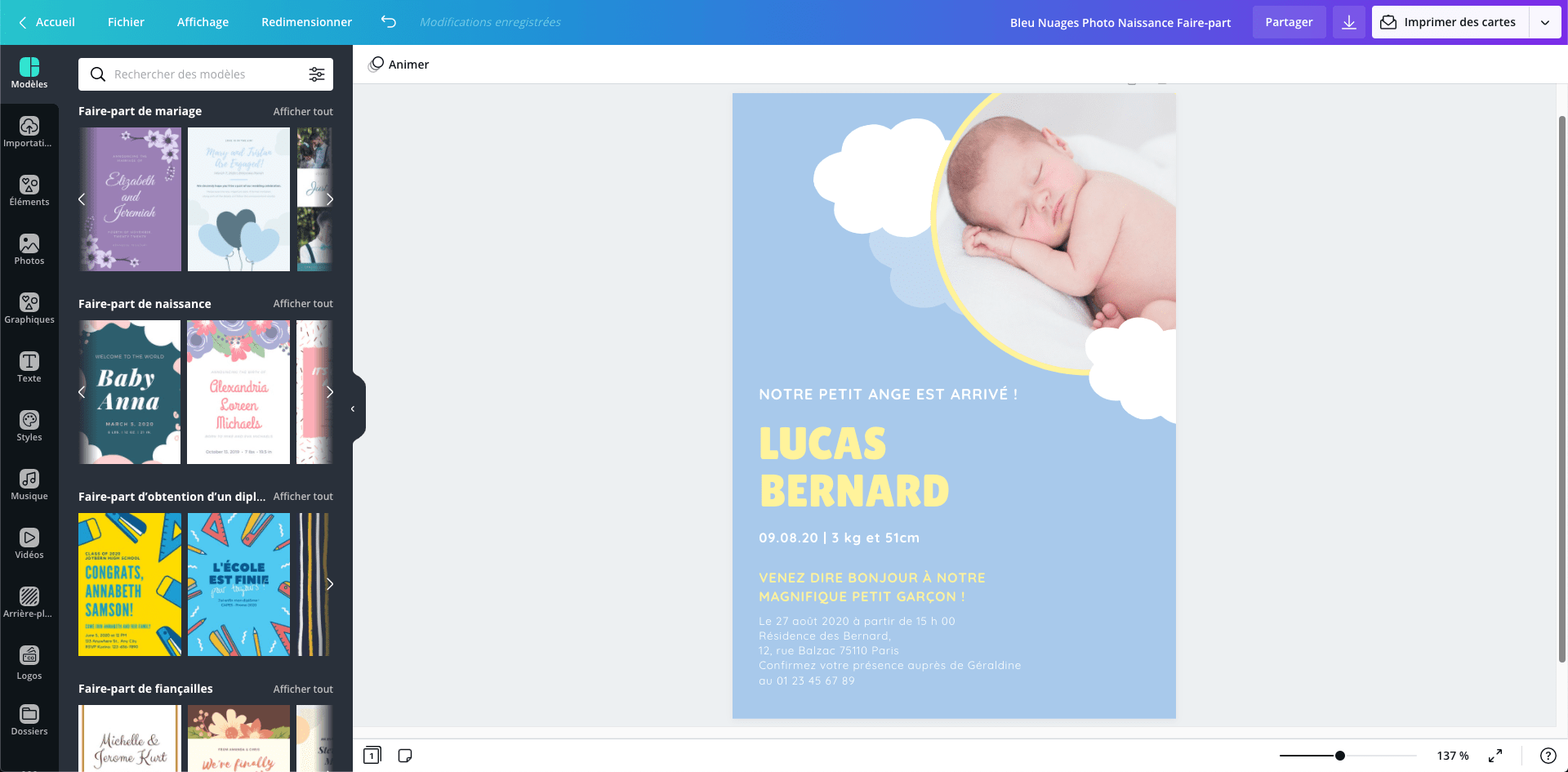Screen dimensions: 1568x772
Task: Open the Vidéos sidebar tab
Action: click(x=29, y=544)
